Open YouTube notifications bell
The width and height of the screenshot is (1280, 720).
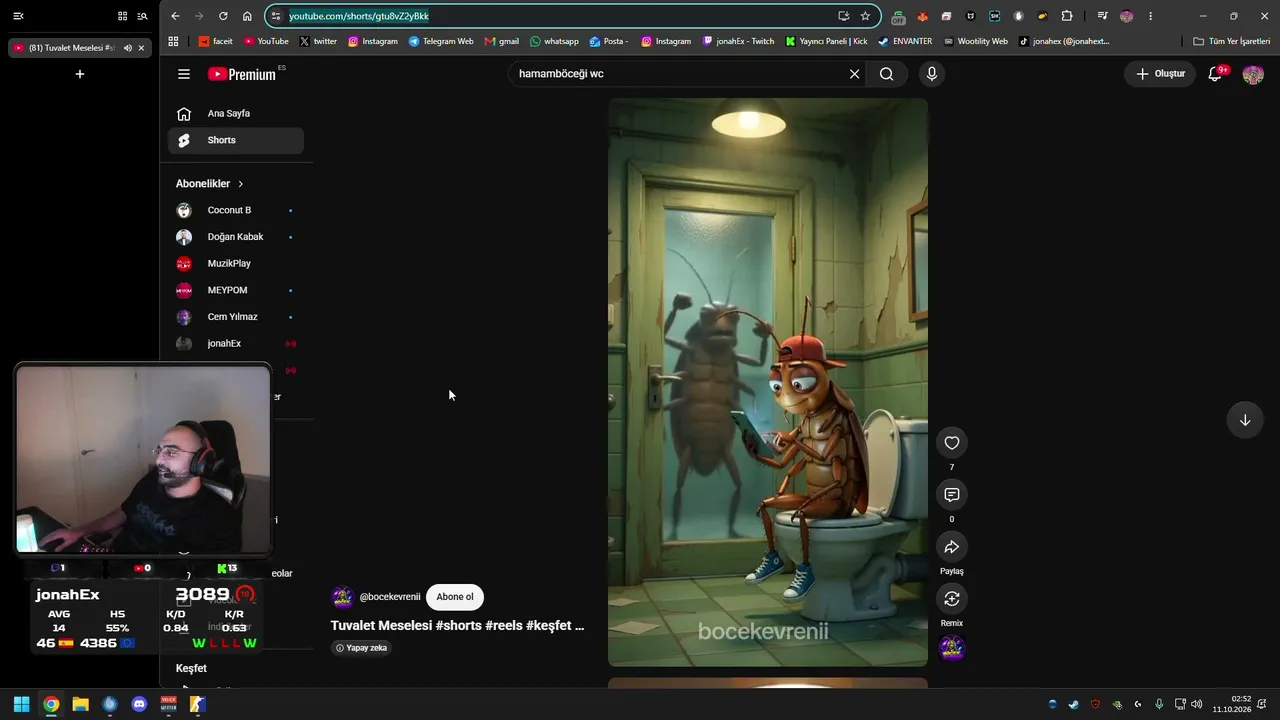(1215, 74)
